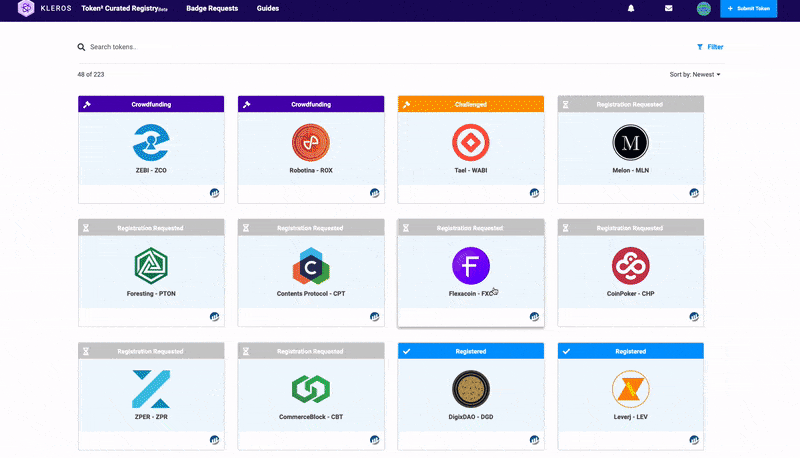Click the 'Contents Protocol - CPT' token name

point(311,294)
